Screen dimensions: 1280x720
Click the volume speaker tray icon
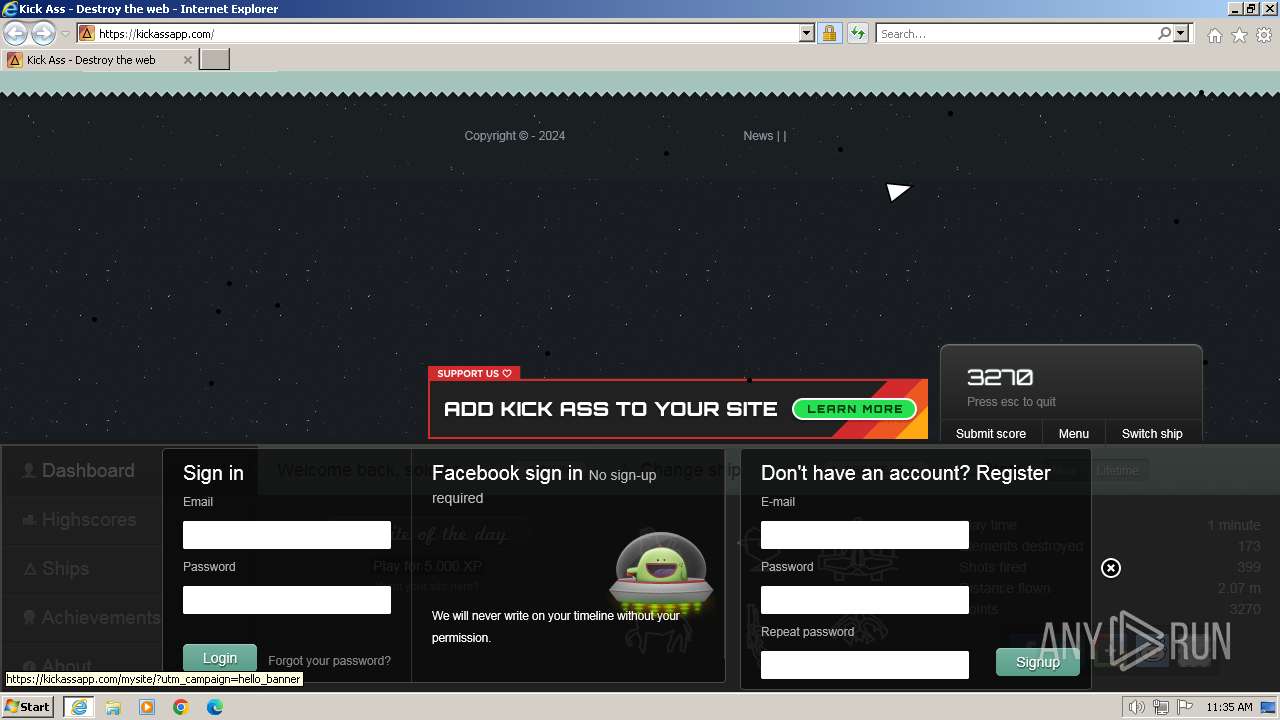point(1137,708)
